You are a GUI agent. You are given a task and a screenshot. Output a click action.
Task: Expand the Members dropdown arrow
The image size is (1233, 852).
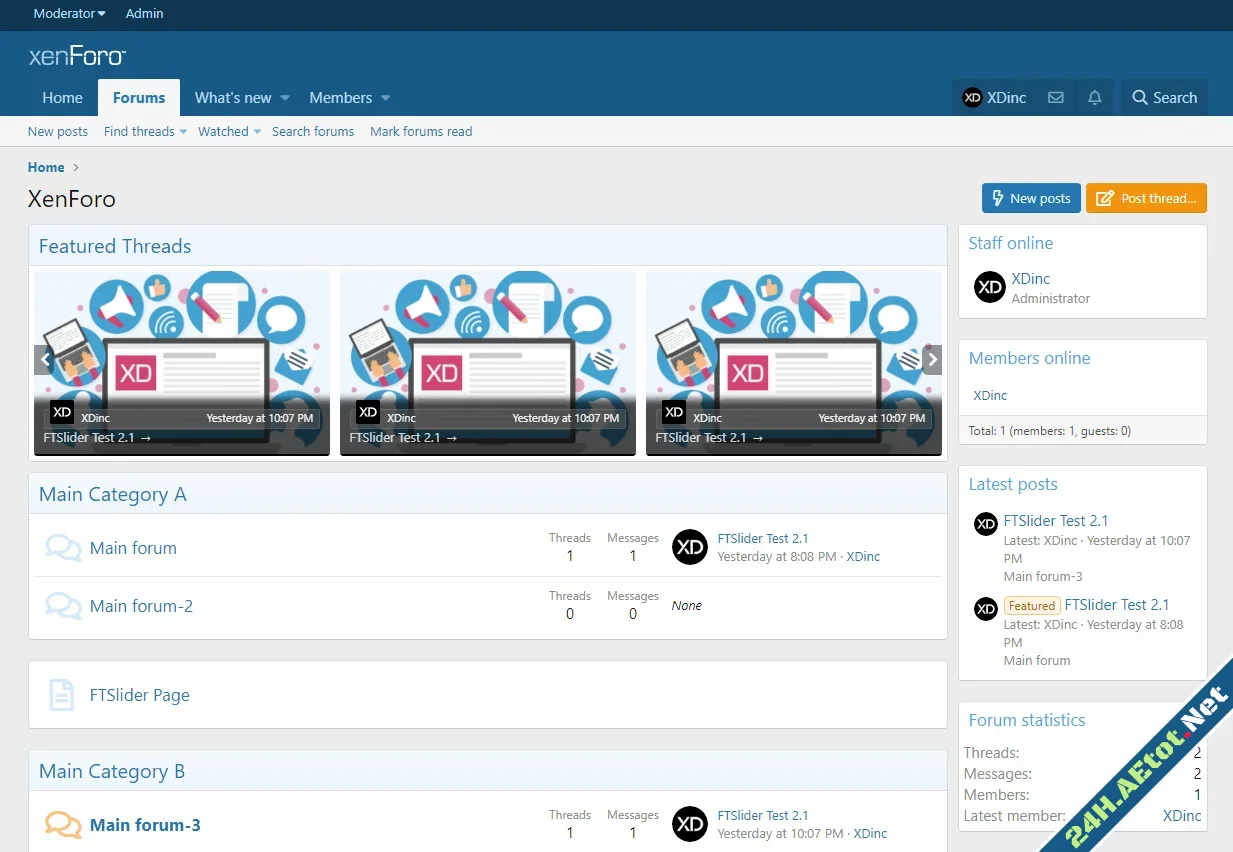click(385, 98)
